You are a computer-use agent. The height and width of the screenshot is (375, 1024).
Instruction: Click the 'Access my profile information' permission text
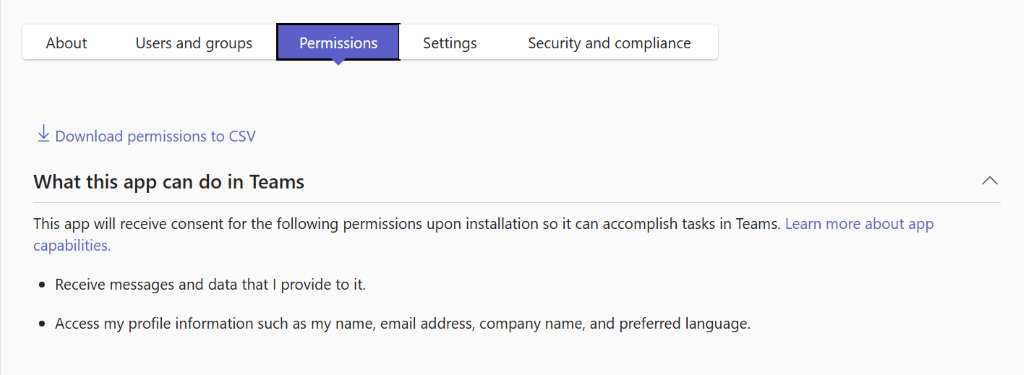coord(403,324)
